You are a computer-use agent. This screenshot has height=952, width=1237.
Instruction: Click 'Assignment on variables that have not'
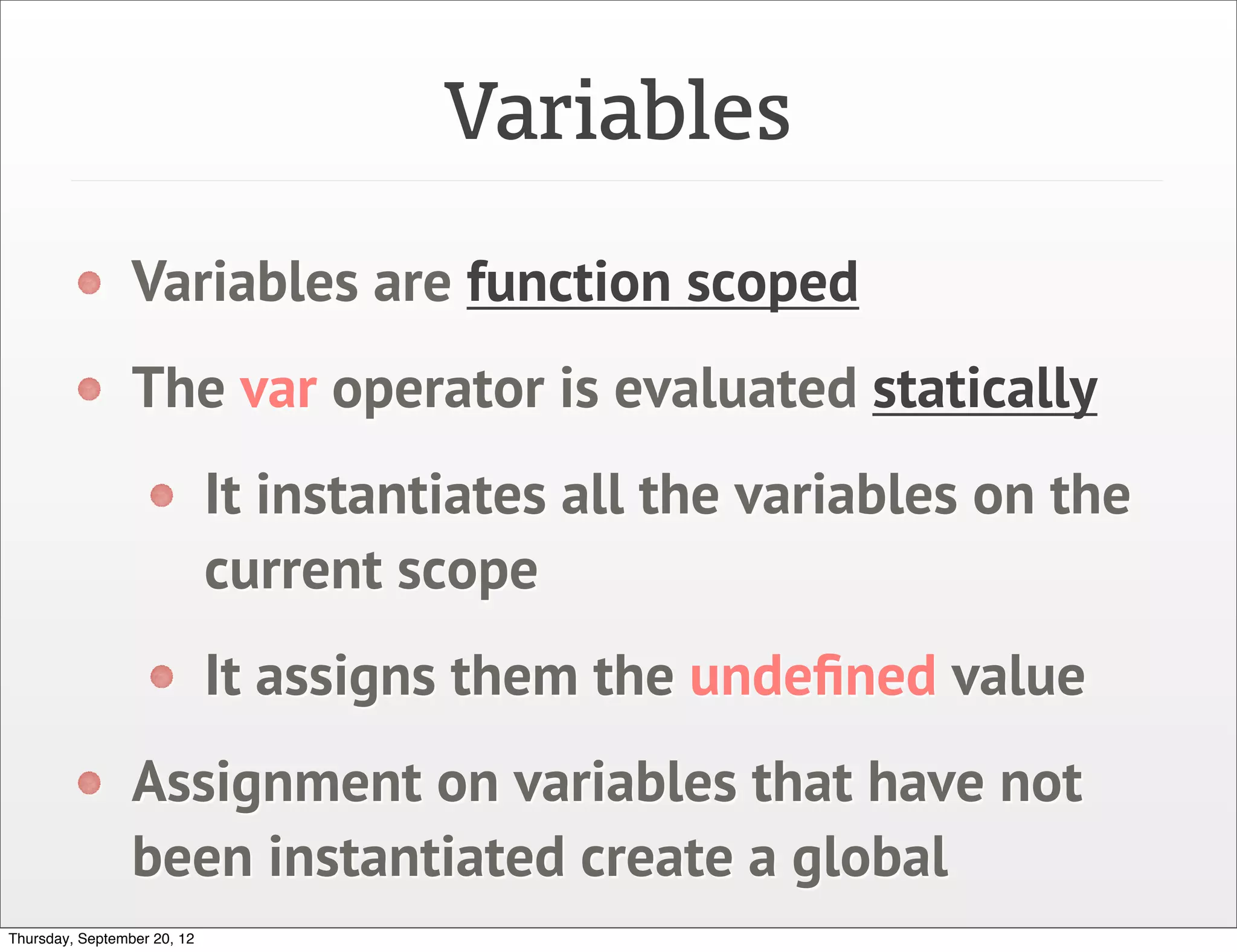click(x=607, y=783)
